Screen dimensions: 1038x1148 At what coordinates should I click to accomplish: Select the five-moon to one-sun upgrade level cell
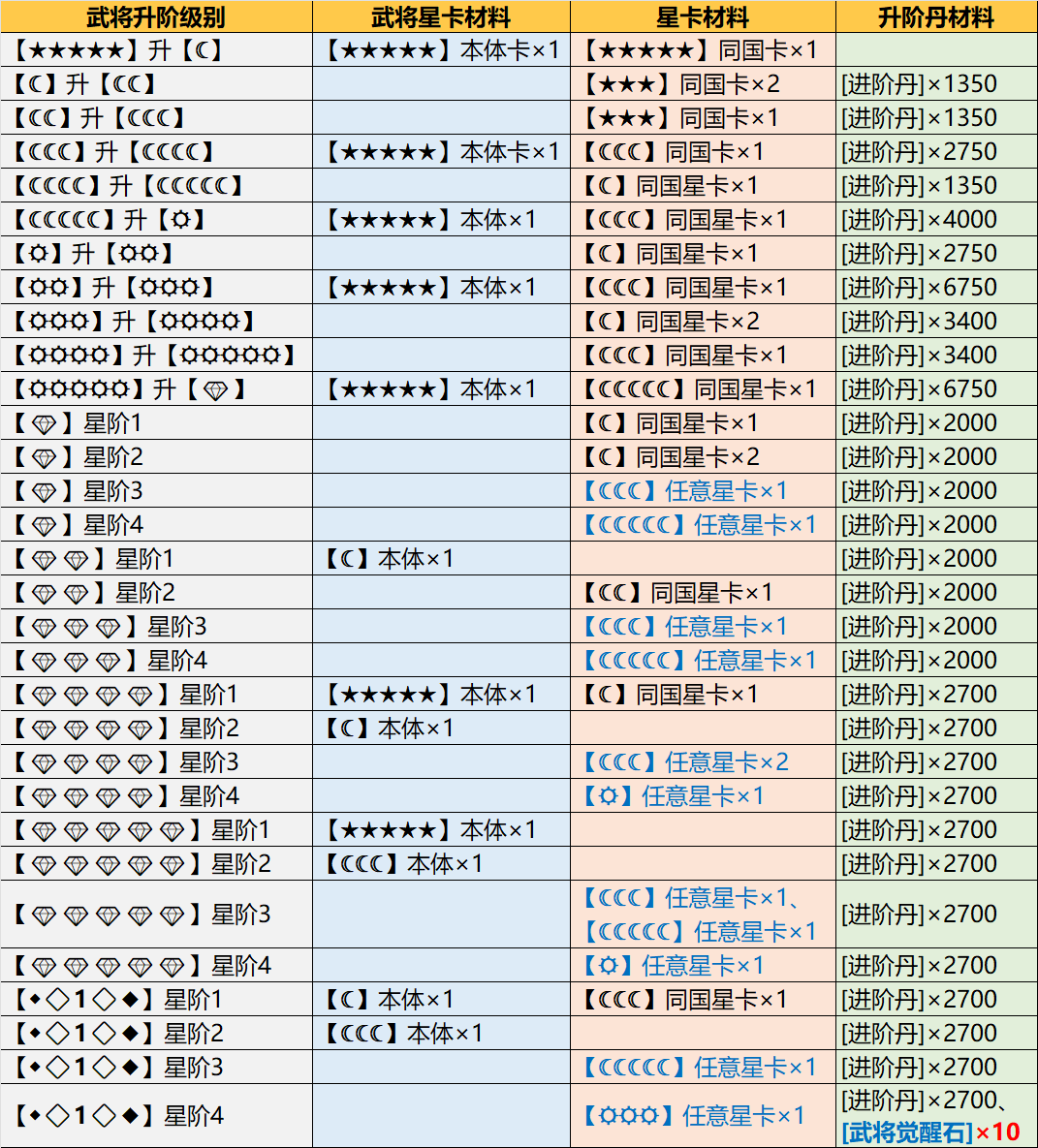click(156, 219)
